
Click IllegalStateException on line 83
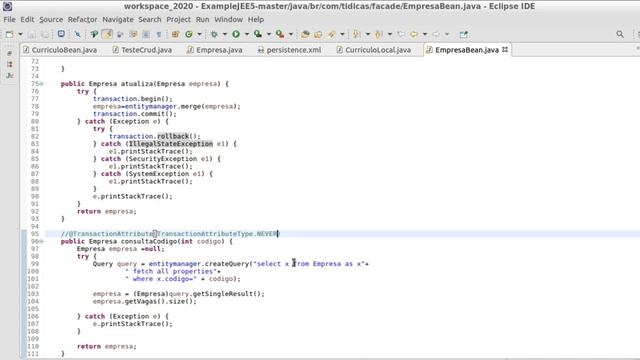pos(171,144)
